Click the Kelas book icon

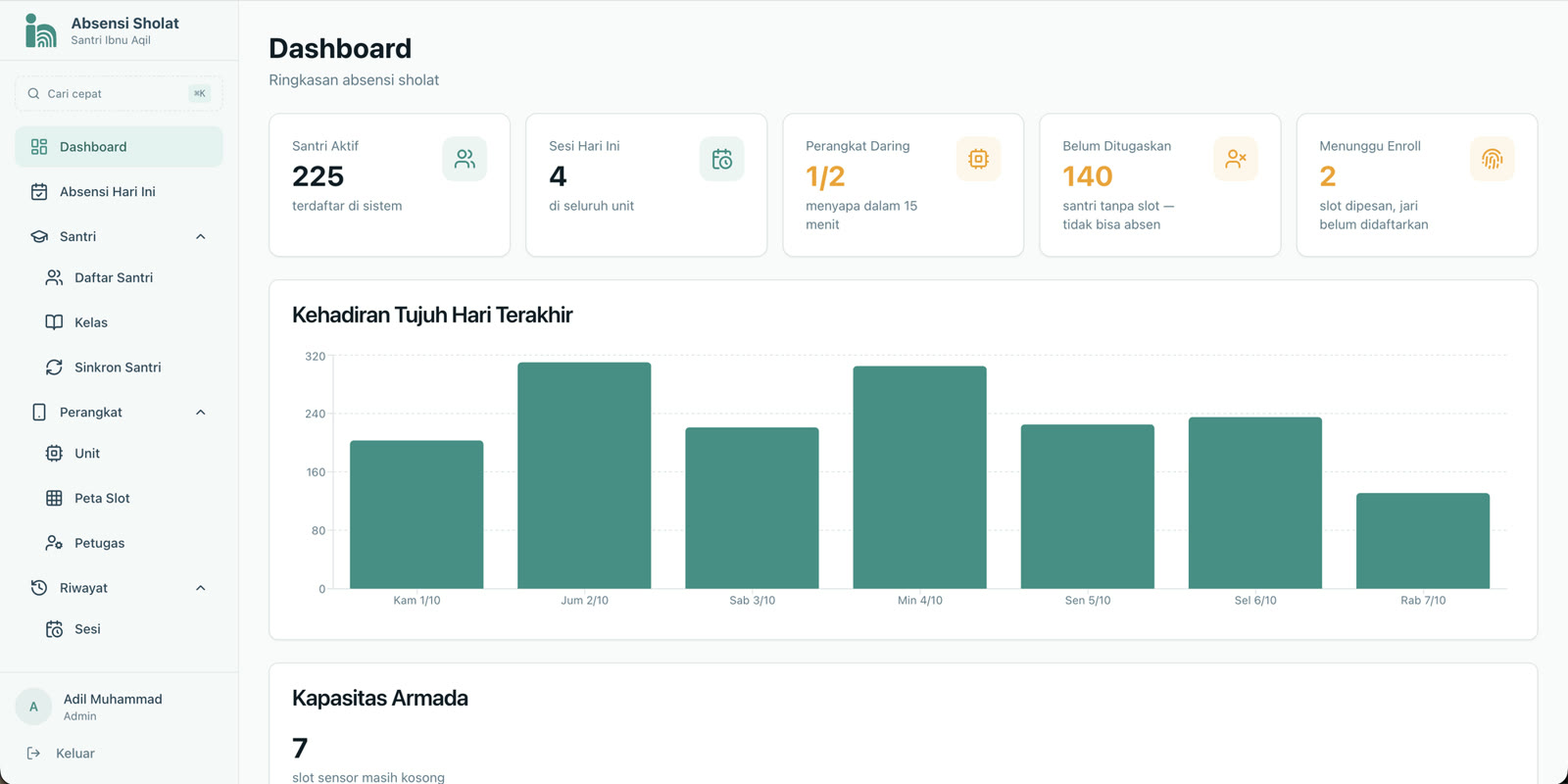(x=54, y=322)
